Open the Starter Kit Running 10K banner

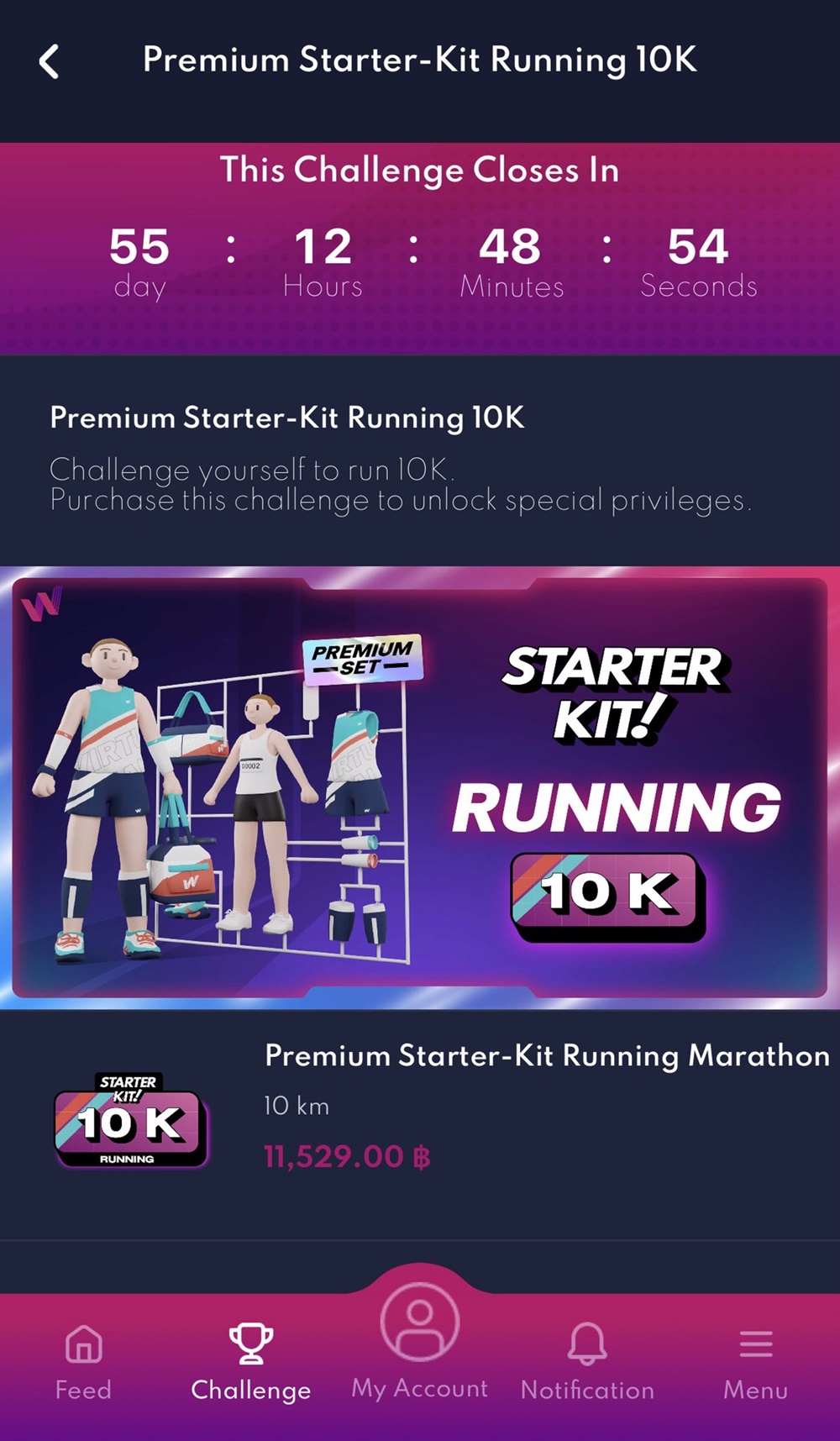point(420,787)
